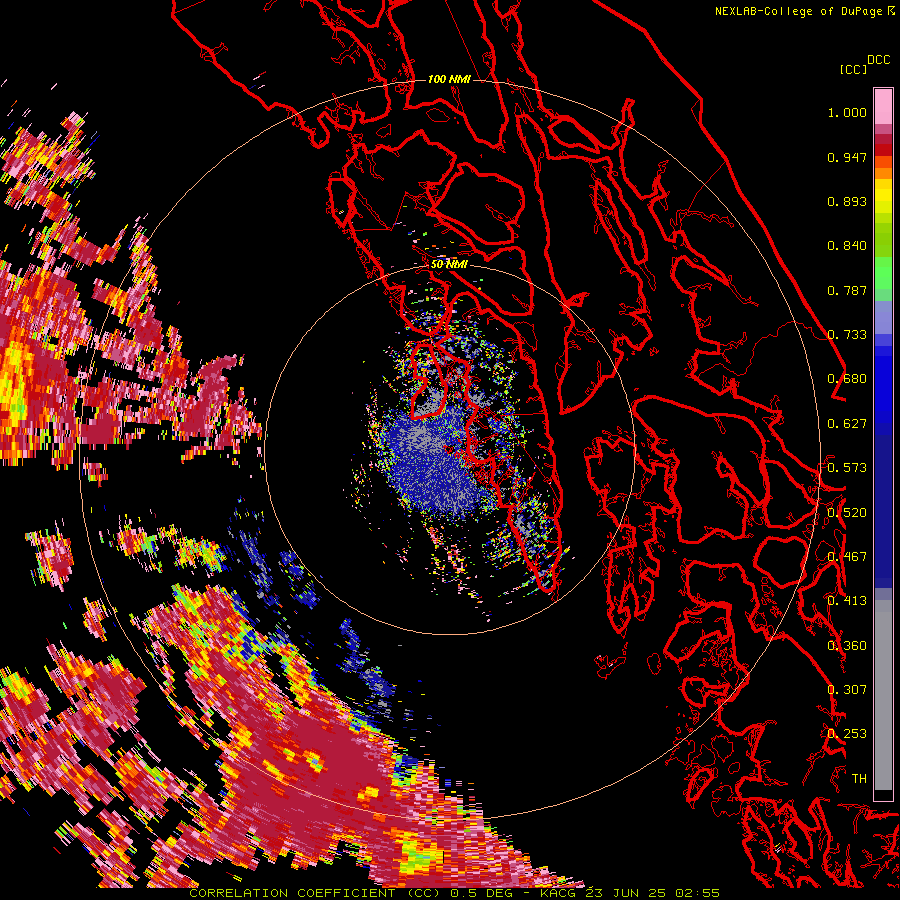Click the 0.680 scale value
Screen dimensions: 900x900
click(x=847, y=379)
